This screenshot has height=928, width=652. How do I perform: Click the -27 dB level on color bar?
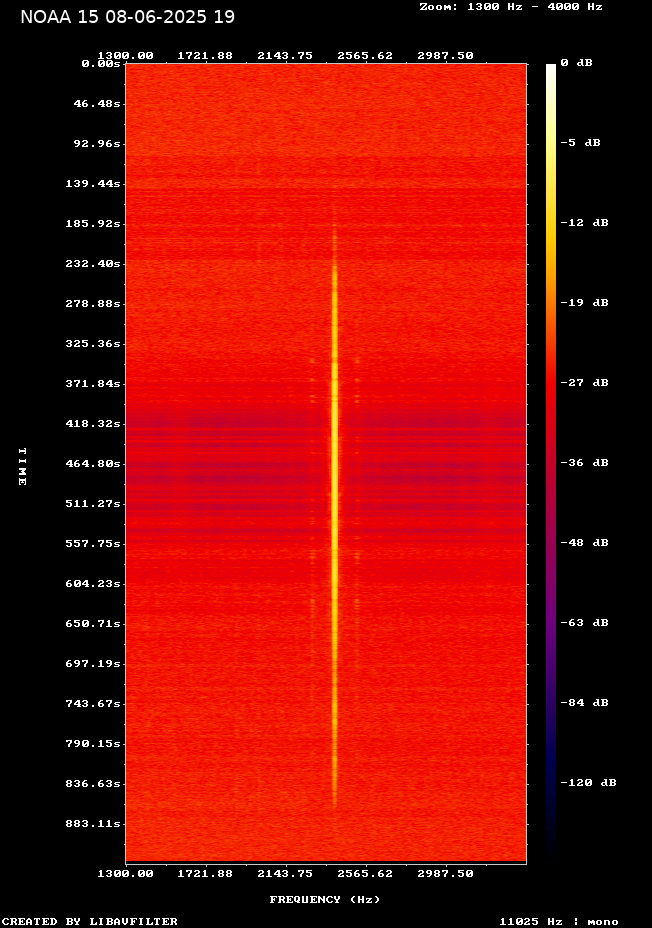pos(584,383)
